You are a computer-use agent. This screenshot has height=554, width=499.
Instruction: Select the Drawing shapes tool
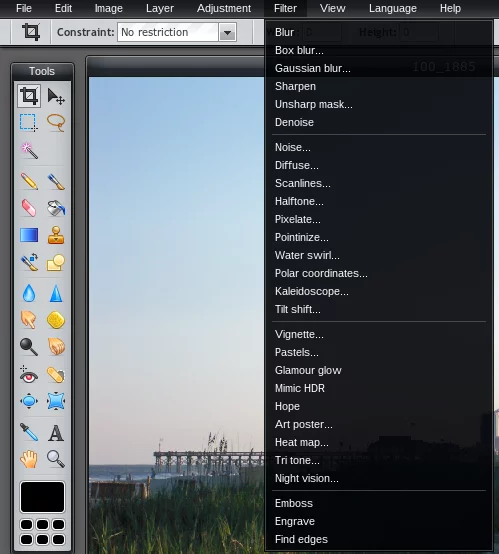click(56, 262)
